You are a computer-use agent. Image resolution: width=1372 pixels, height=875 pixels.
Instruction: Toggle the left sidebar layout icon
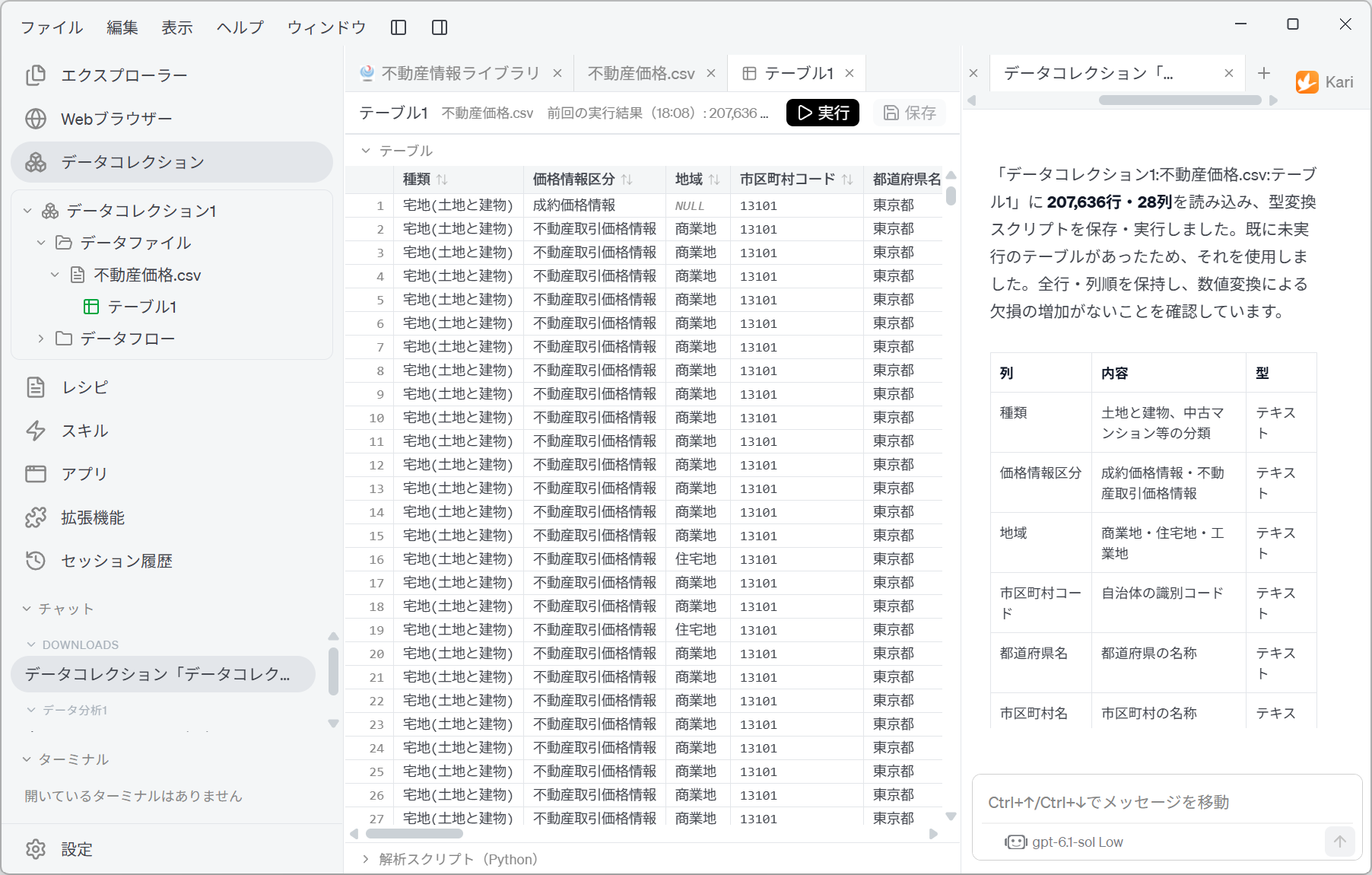point(399,27)
